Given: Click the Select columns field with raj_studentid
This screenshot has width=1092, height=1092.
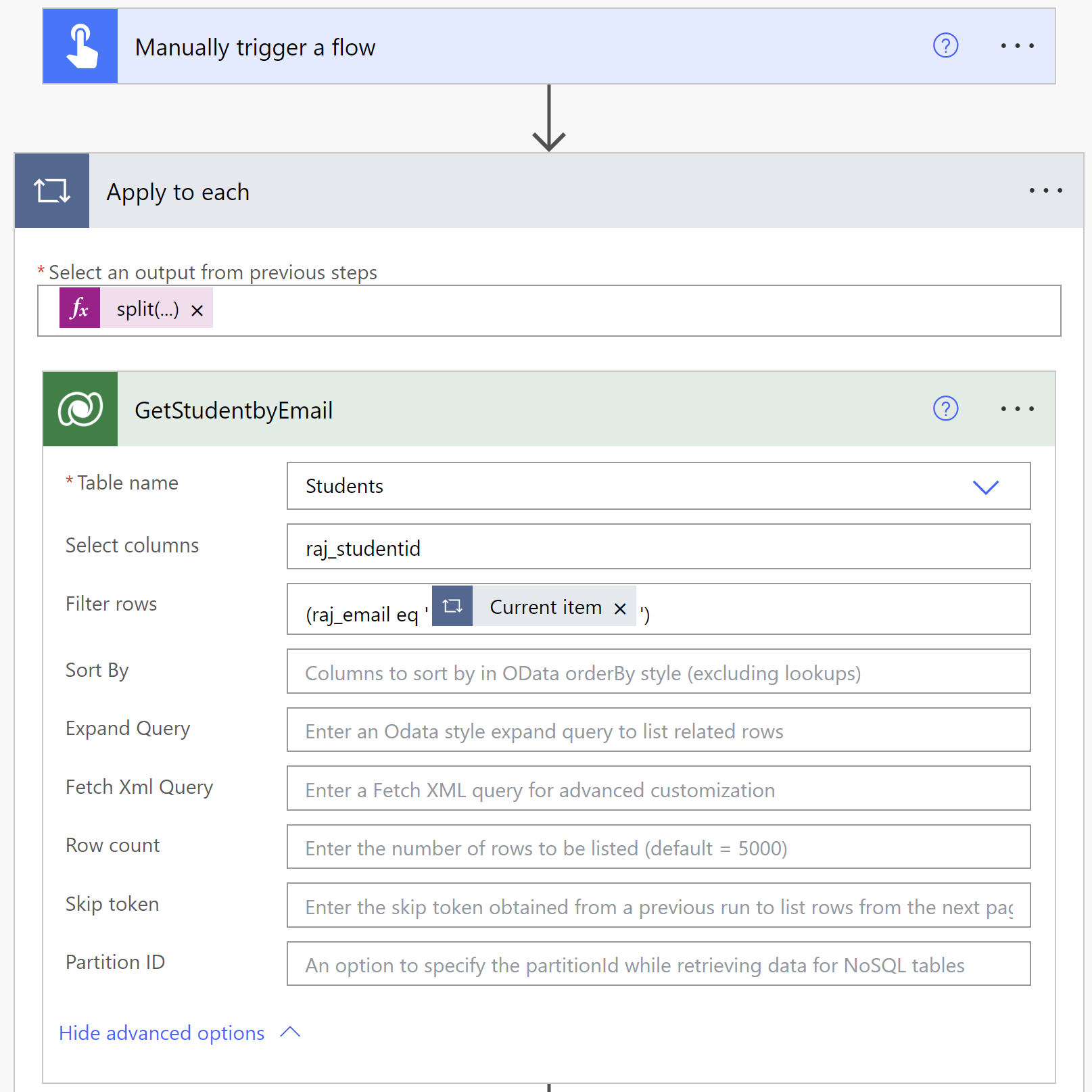Looking at the screenshot, I should point(657,547).
